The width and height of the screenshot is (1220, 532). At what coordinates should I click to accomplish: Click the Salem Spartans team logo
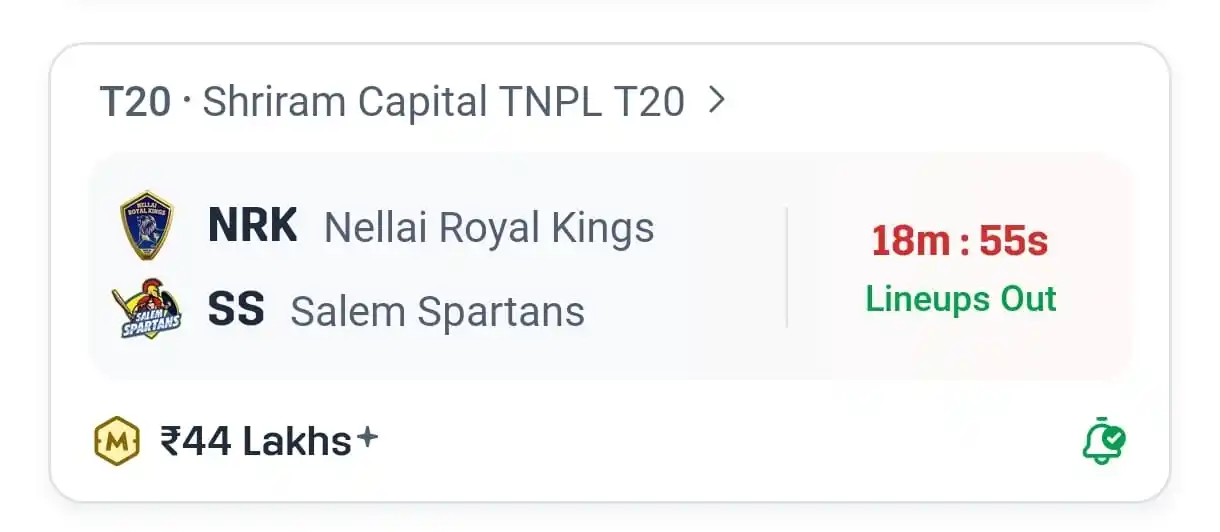pyautogui.click(x=147, y=309)
